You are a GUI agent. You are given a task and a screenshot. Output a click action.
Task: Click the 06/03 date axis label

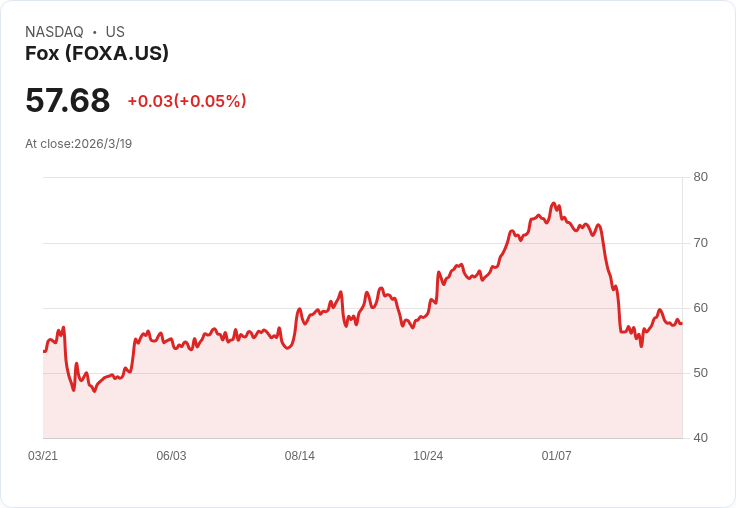tap(171, 455)
